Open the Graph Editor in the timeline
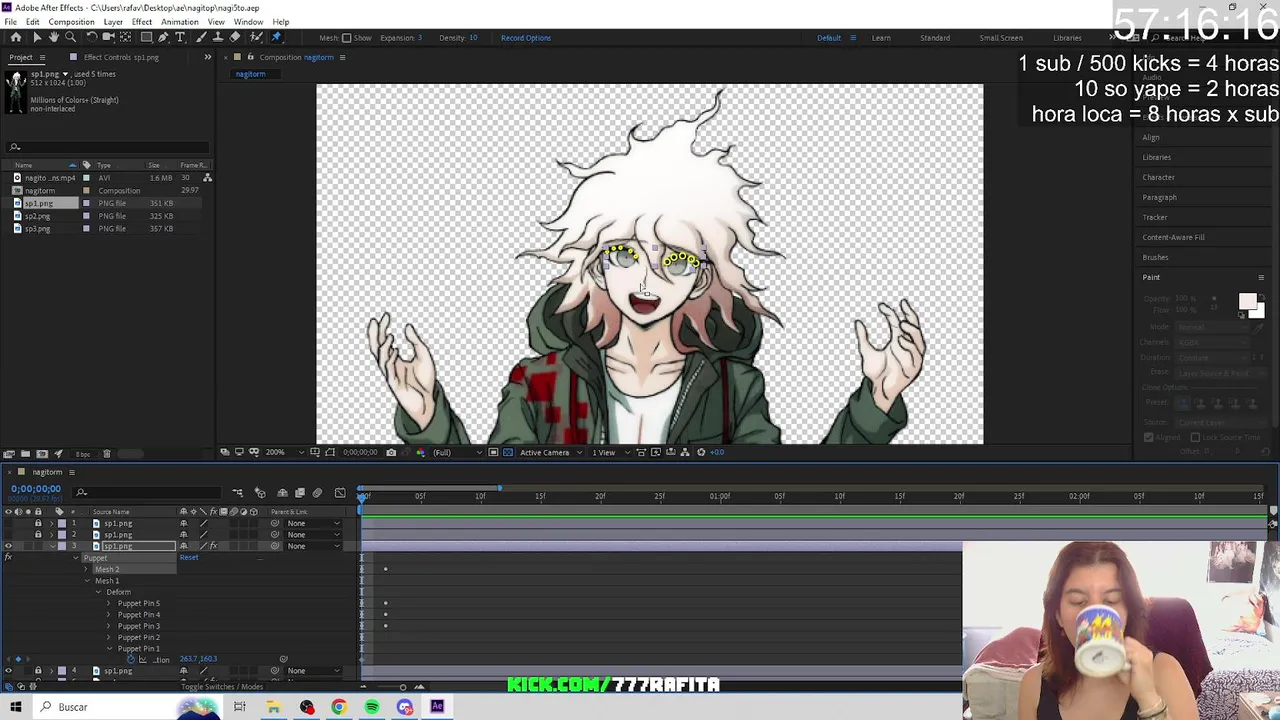The image size is (1280, 720). [x=340, y=493]
